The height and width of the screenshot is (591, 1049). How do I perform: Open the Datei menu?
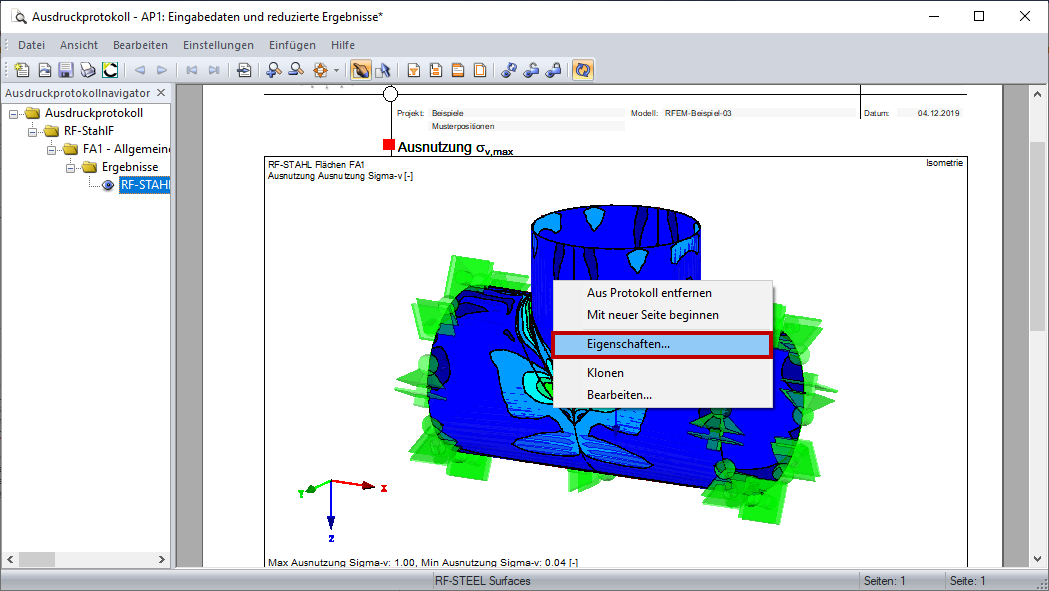coord(31,45)
